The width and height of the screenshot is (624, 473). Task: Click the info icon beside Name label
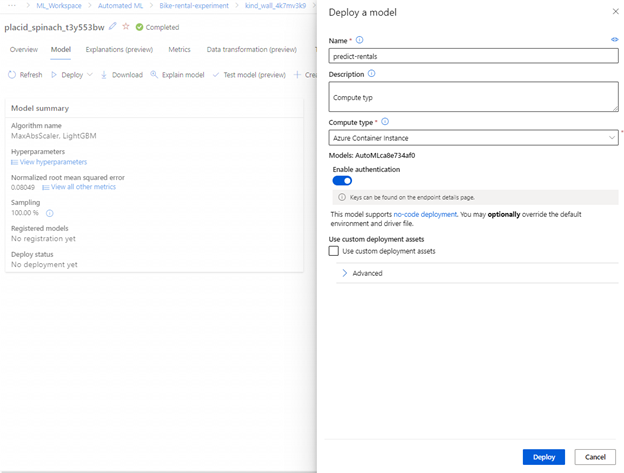(x=360, y=40)
